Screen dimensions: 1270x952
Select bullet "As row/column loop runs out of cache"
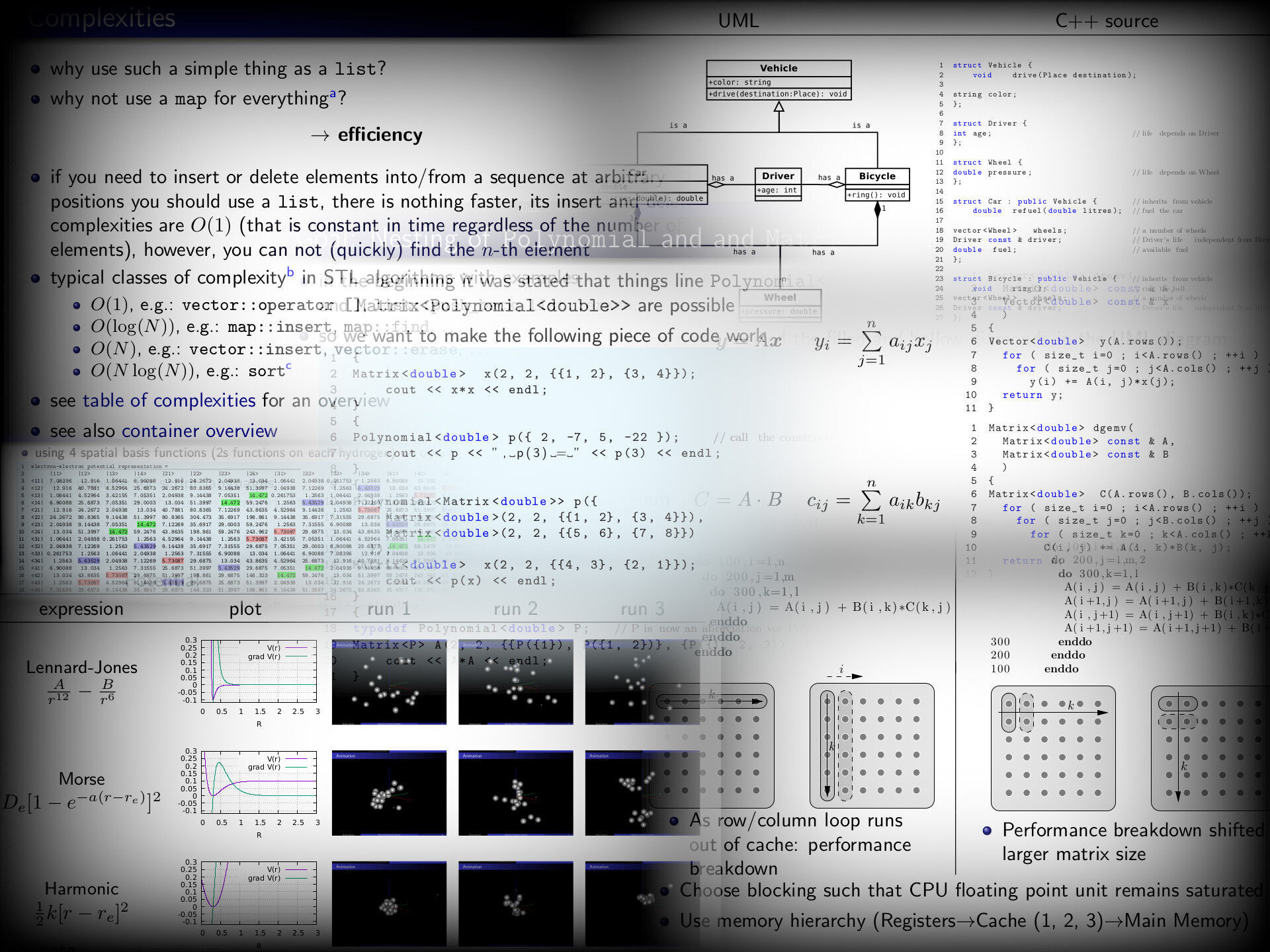[x=800, y=844]
